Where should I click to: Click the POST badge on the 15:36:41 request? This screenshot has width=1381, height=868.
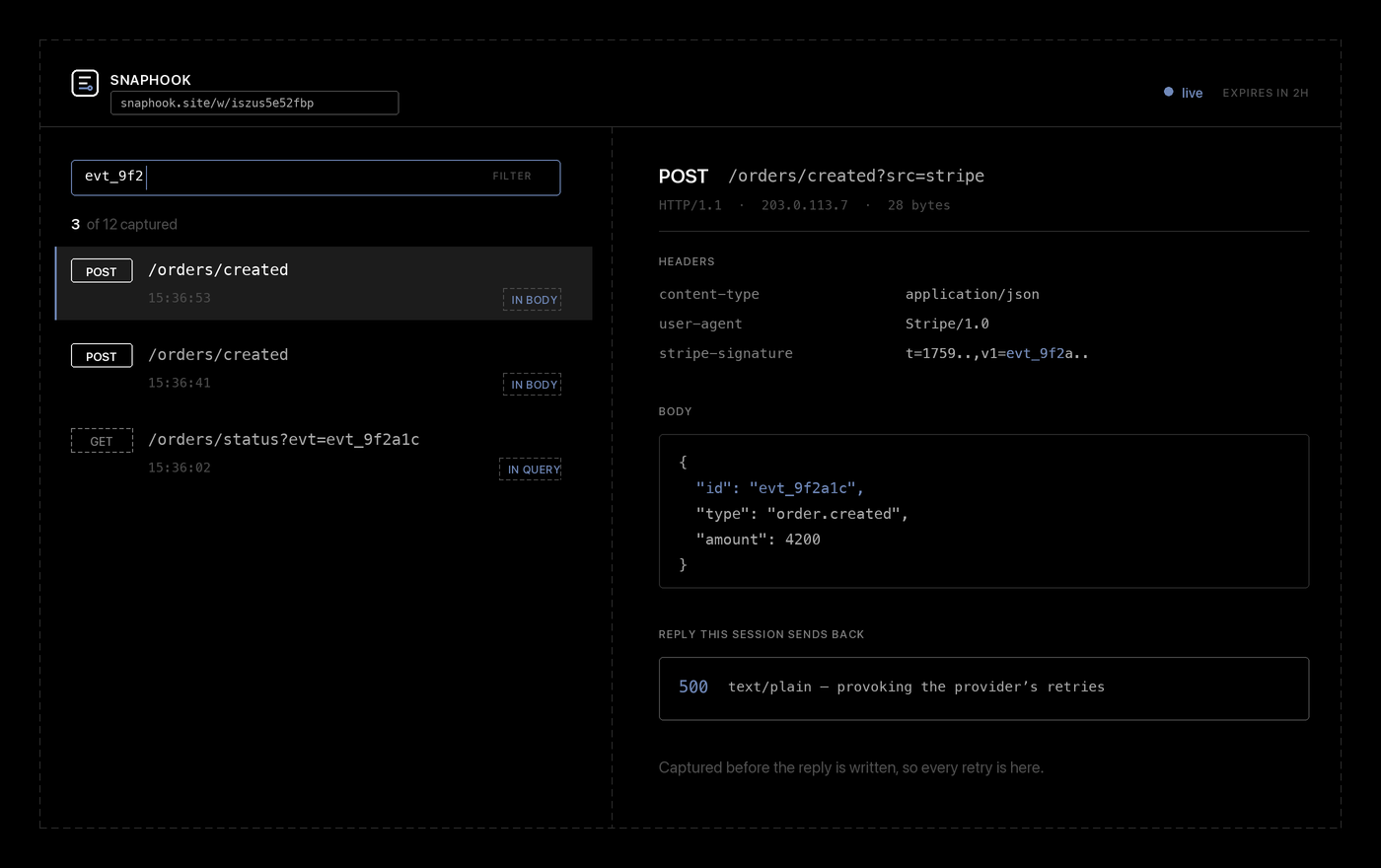(102, 356)
